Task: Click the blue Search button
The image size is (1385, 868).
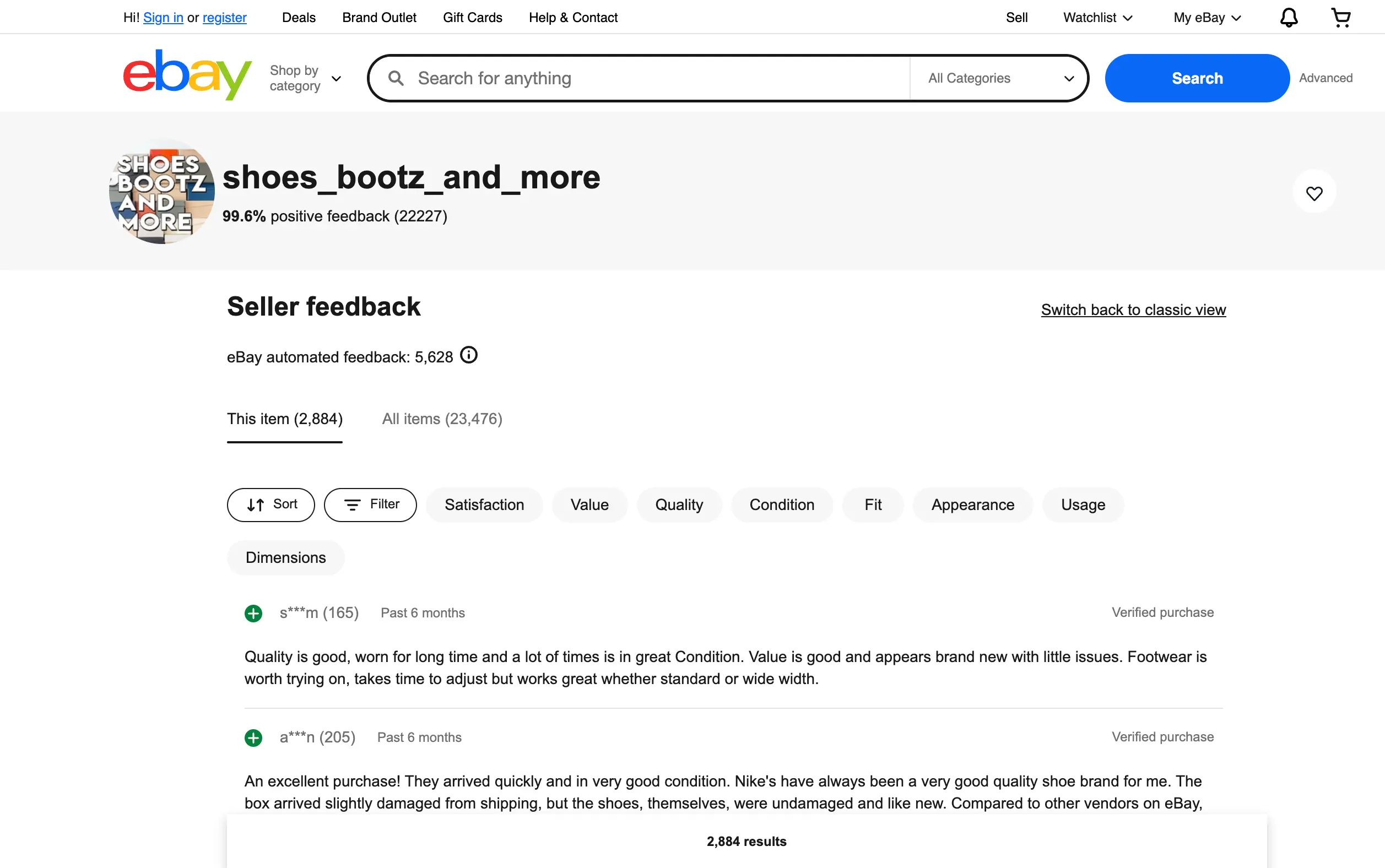Action: coord(1197,78)
